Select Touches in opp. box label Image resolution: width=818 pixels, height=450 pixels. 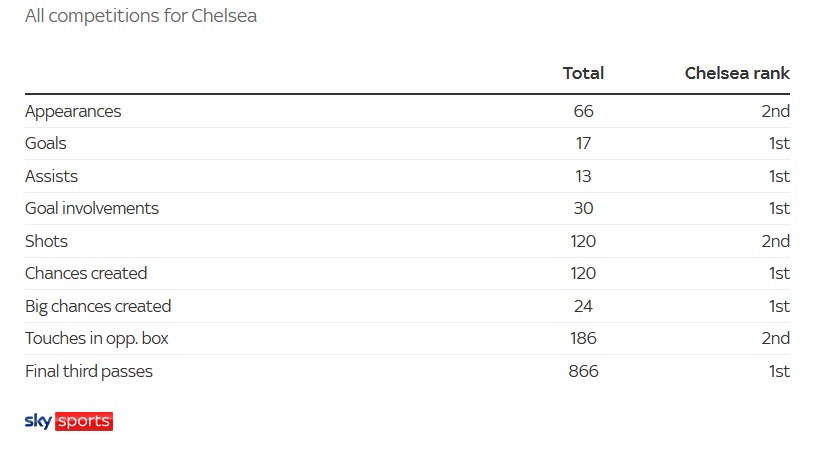click(x=97, y=338)
